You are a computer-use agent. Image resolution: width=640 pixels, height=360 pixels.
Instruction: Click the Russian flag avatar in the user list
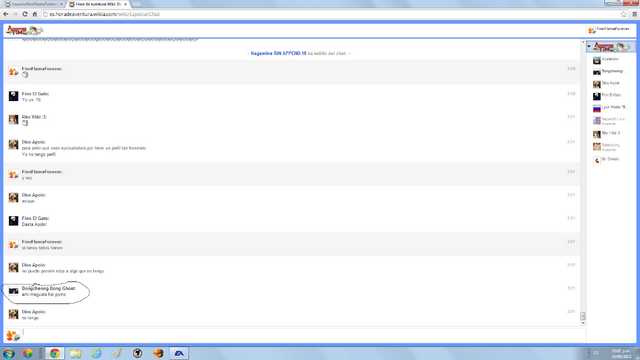[597, 108]
